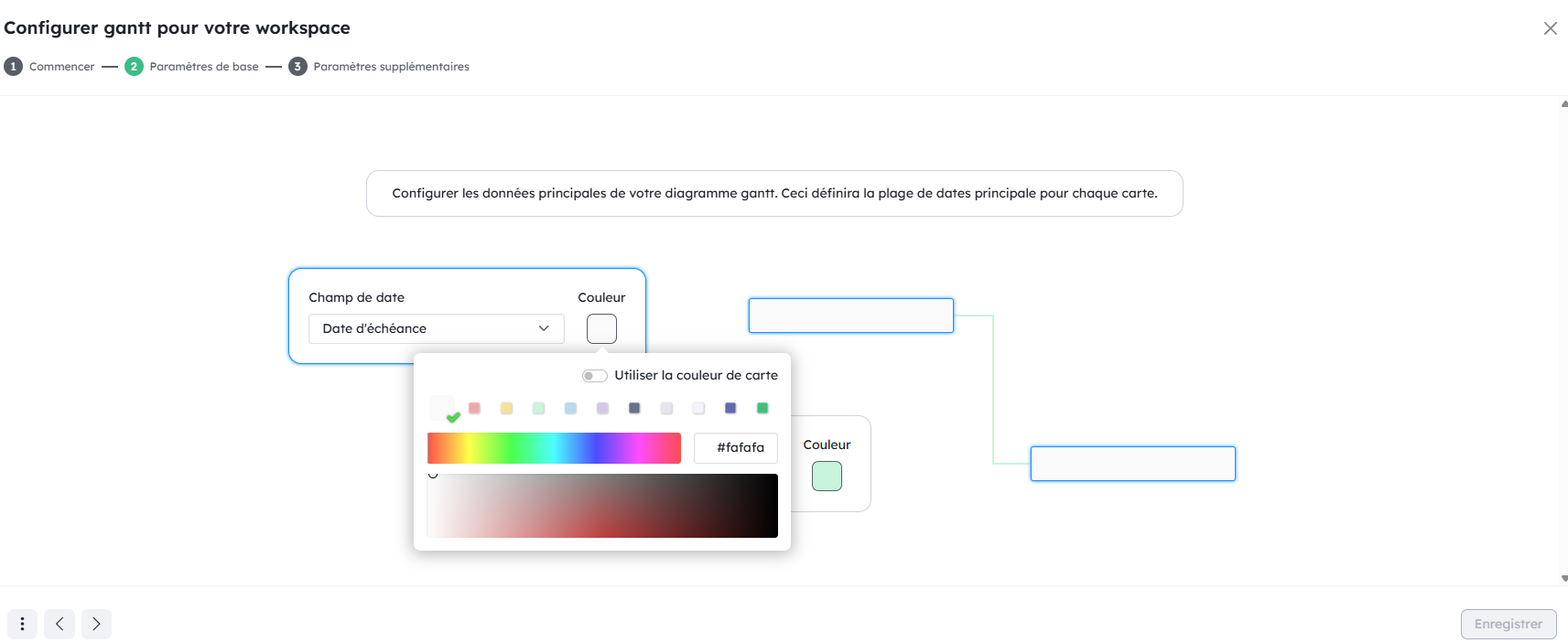Viewport: 1568px width, 643px height.
Task: Choose the bright green preset swatch
Action: 762,408
